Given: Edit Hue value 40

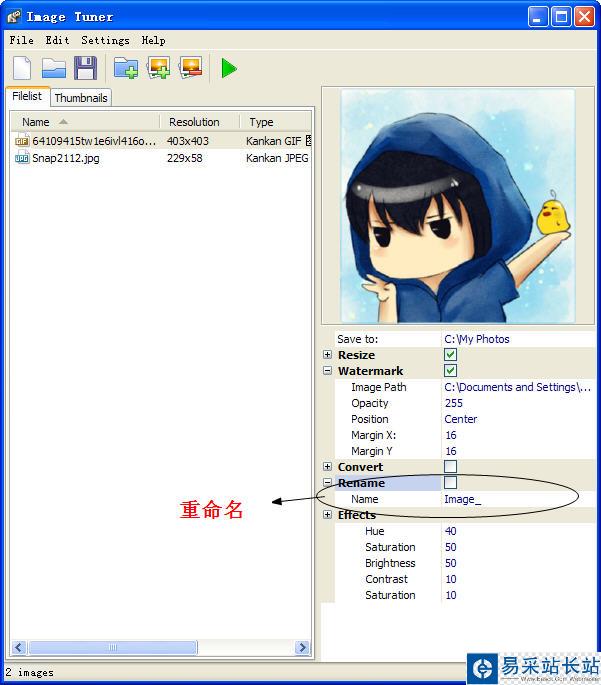Looking at the screenshot, I should point(518,531).
